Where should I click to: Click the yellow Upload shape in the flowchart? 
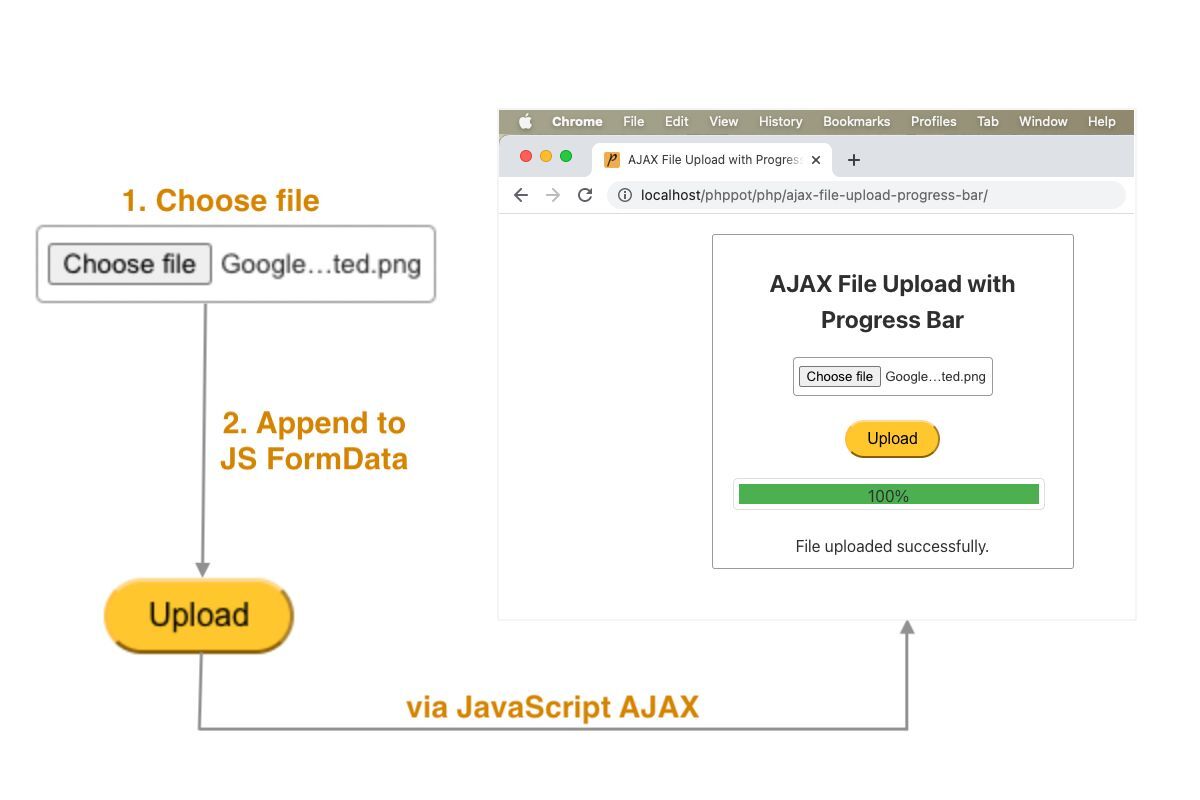[197, 615]
